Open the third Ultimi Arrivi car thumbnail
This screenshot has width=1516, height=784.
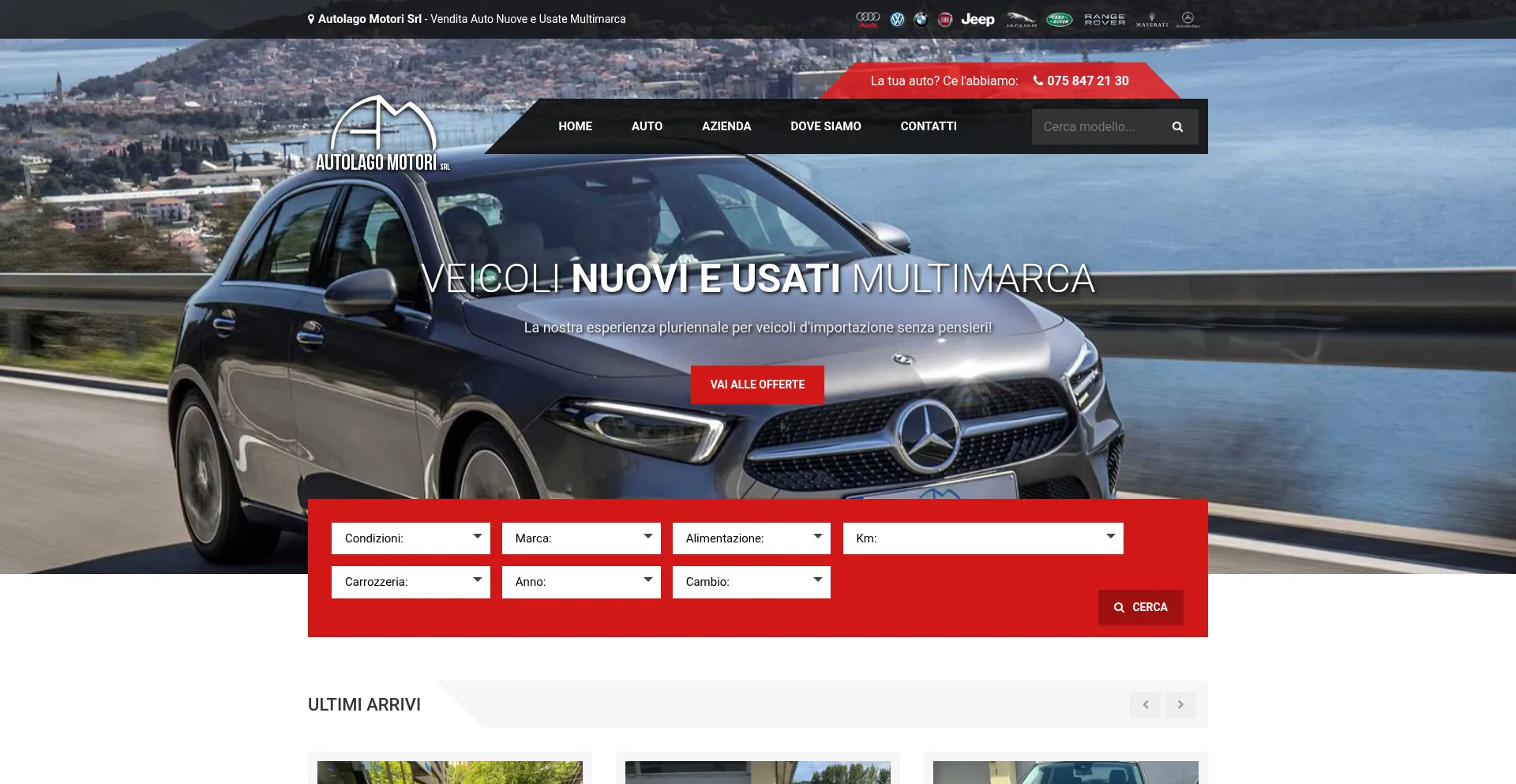(1066, 772)
